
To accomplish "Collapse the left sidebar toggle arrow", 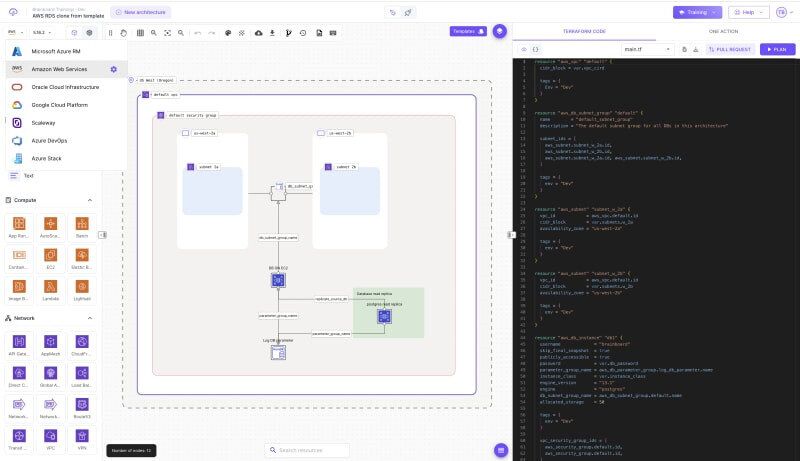I will [x=103, y=235].
